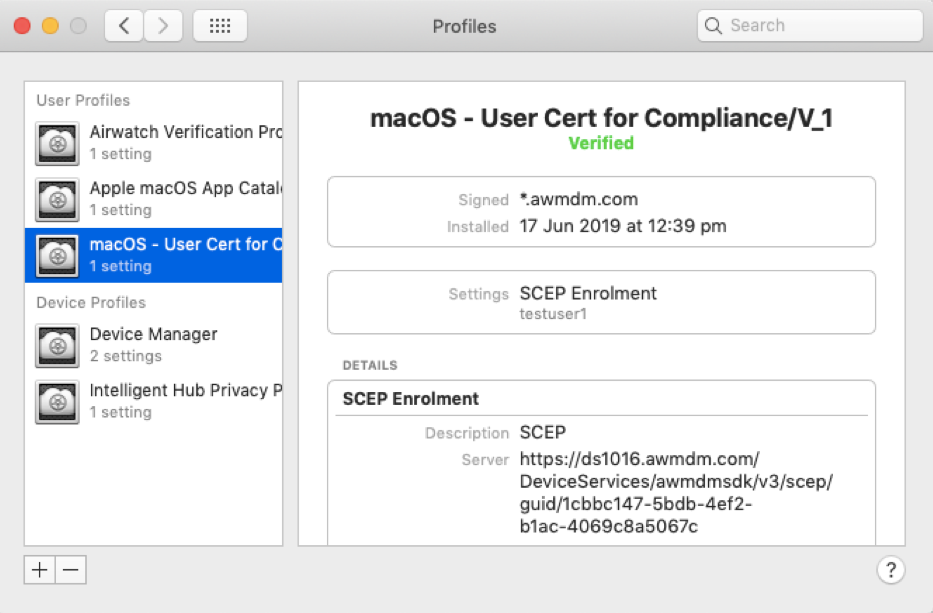The image size is (933, 613).
Task: Open the Show All preferences grid icon
Action: pos(220,25)
